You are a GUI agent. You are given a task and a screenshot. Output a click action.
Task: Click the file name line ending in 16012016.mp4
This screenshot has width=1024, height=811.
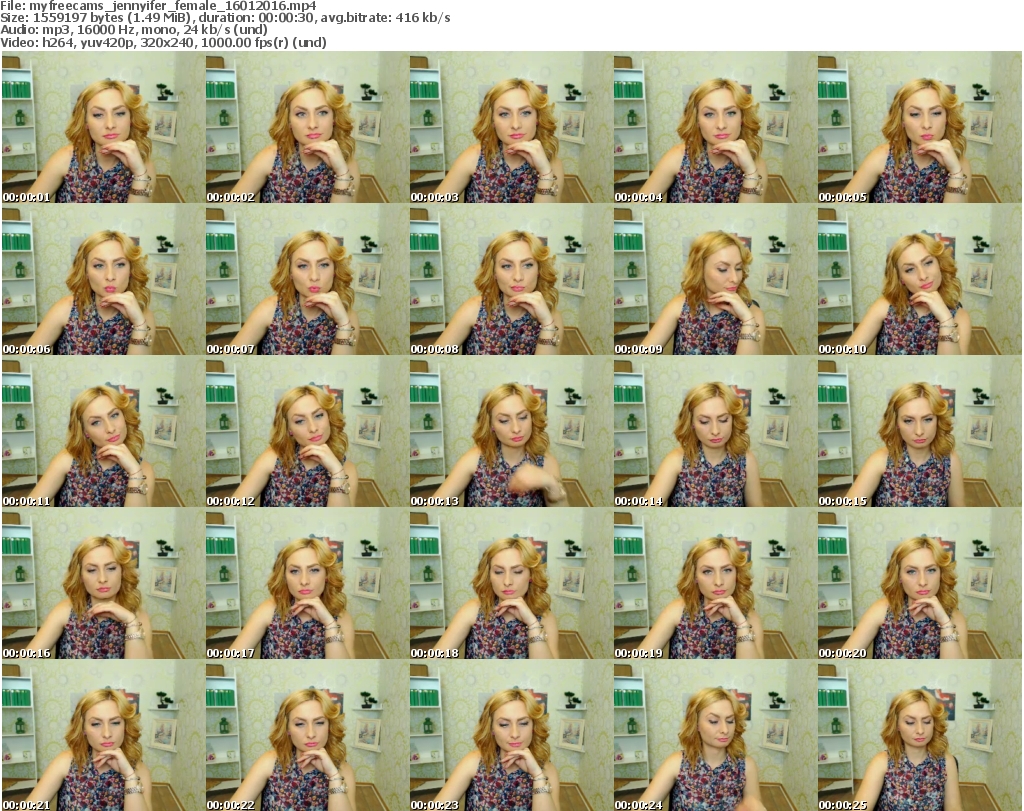pyautogui.click(x=159, y=6)
